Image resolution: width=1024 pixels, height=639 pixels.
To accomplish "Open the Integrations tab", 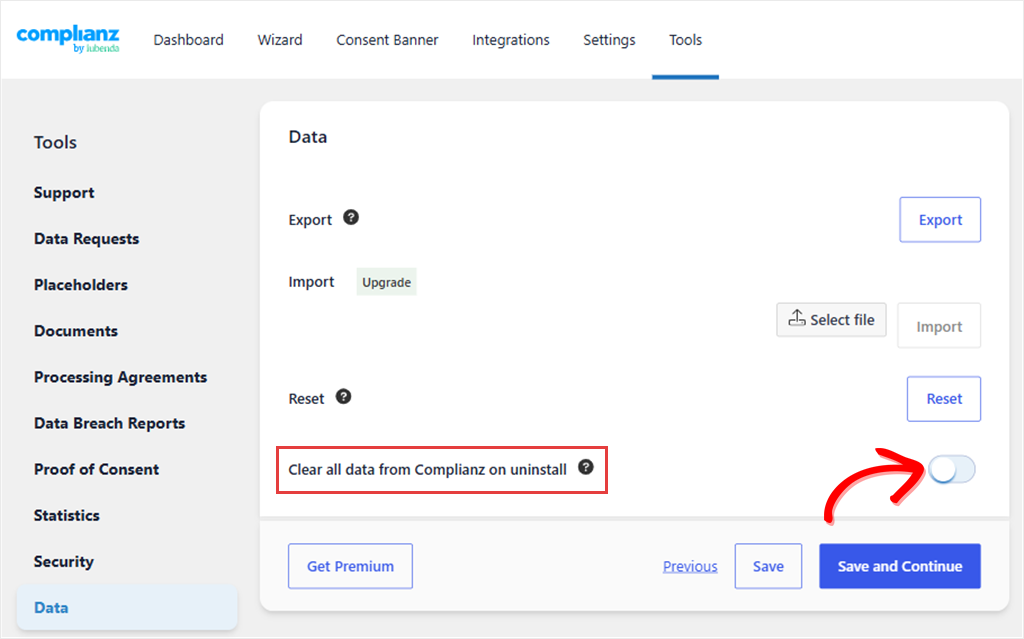I will point(511,40).
